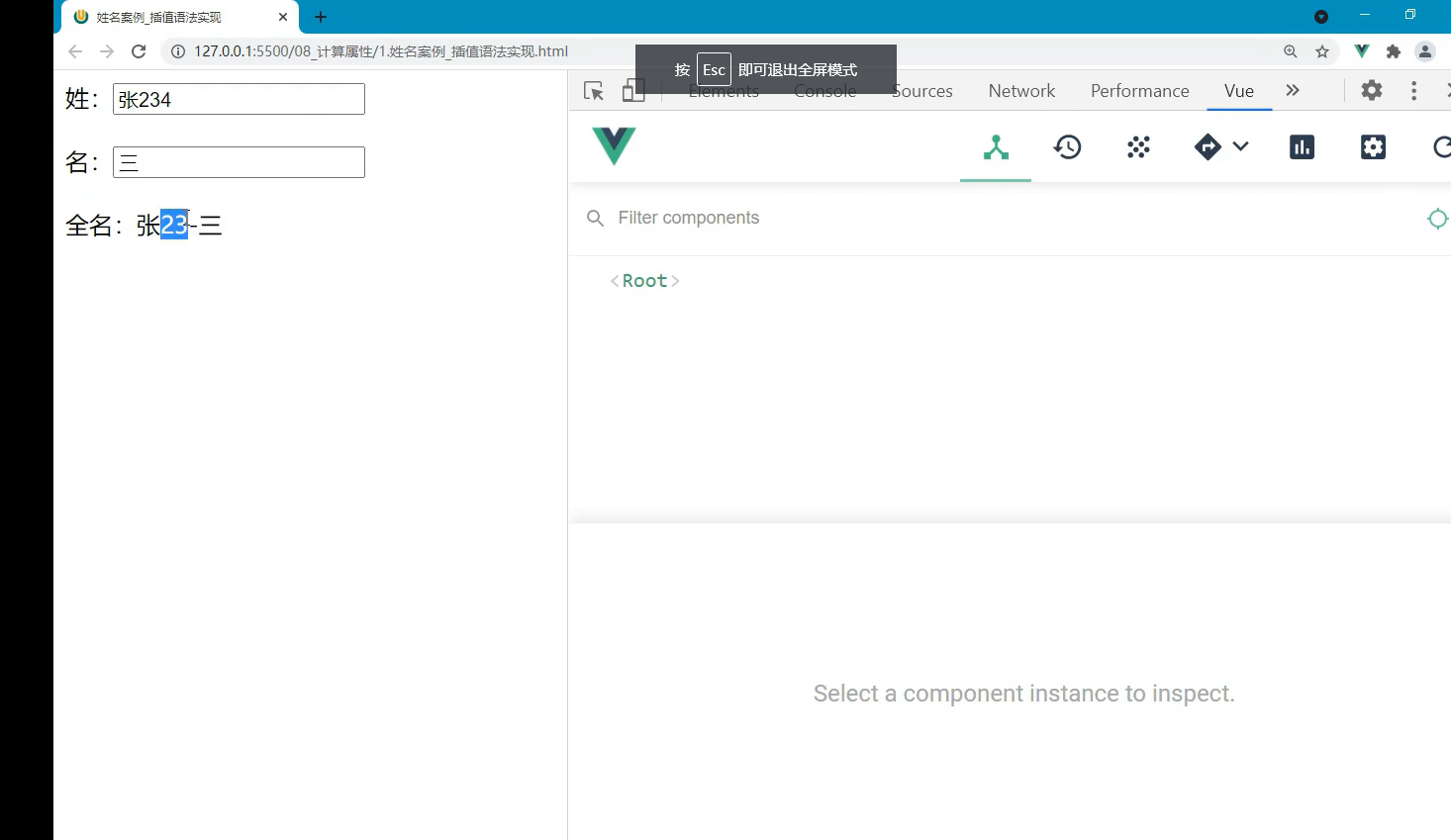Viewport: 1451px width, 840px height.
Task: Open the Vue devtools settings tab
Action: [1373, 147]
